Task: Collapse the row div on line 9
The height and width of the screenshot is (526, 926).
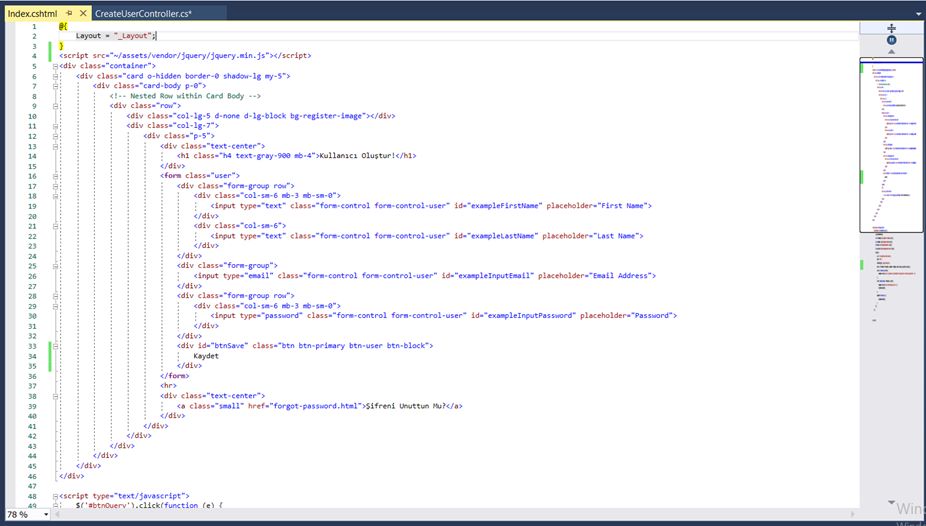Action: pyautogui.click(x=55, y=106)
